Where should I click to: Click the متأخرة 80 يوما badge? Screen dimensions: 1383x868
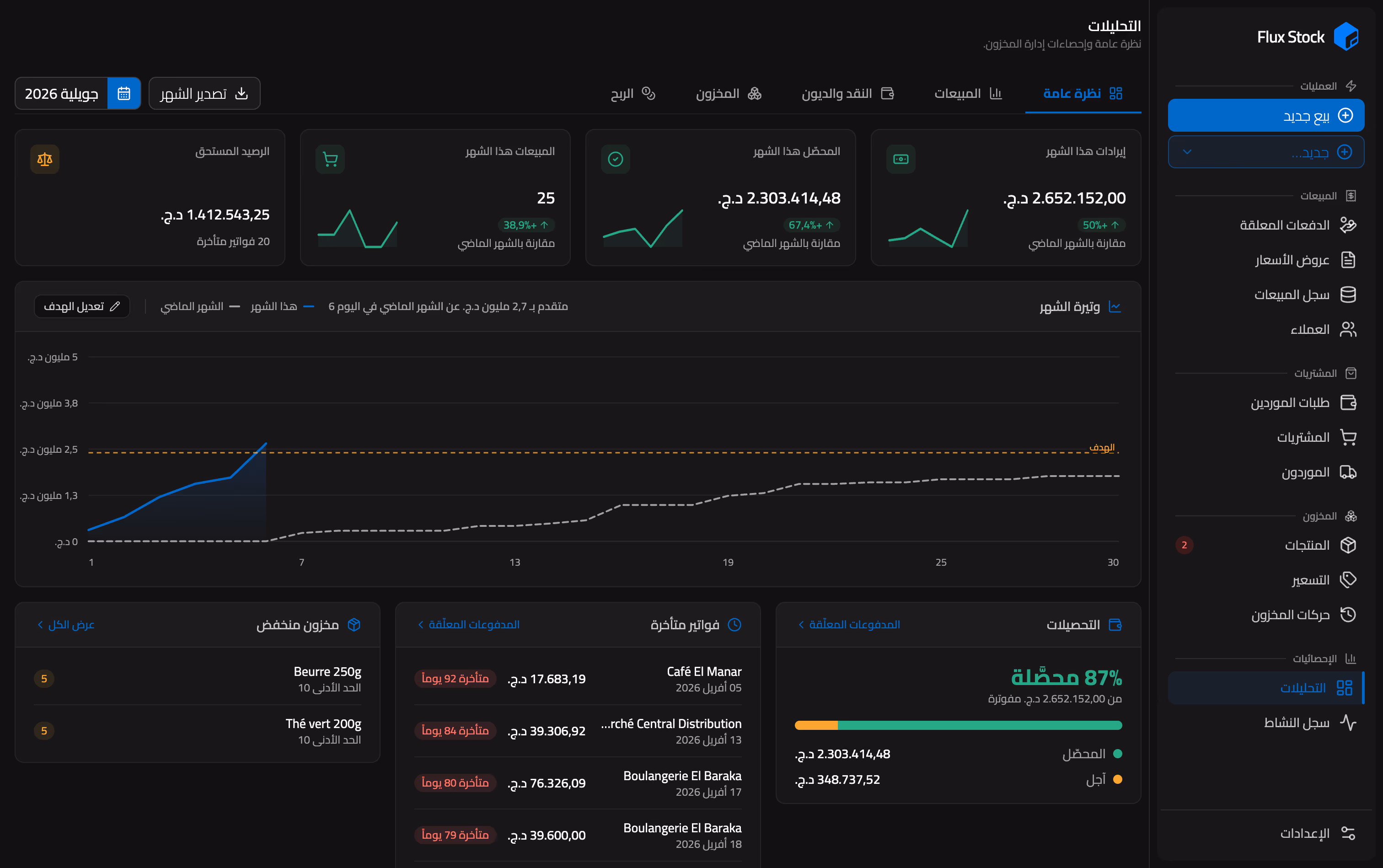[x=455, y=783]
